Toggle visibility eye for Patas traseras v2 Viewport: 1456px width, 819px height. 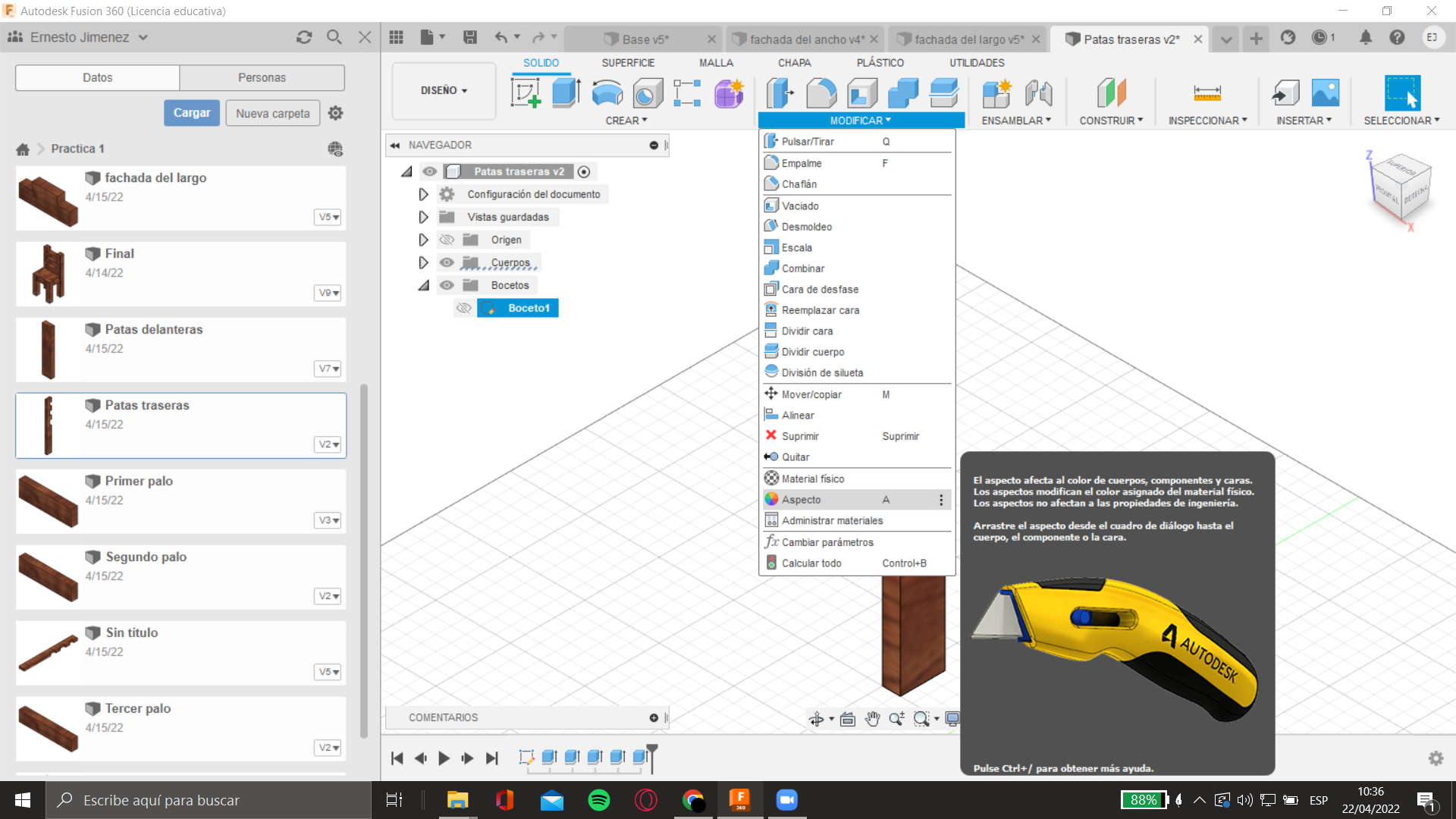click(430, 171)
